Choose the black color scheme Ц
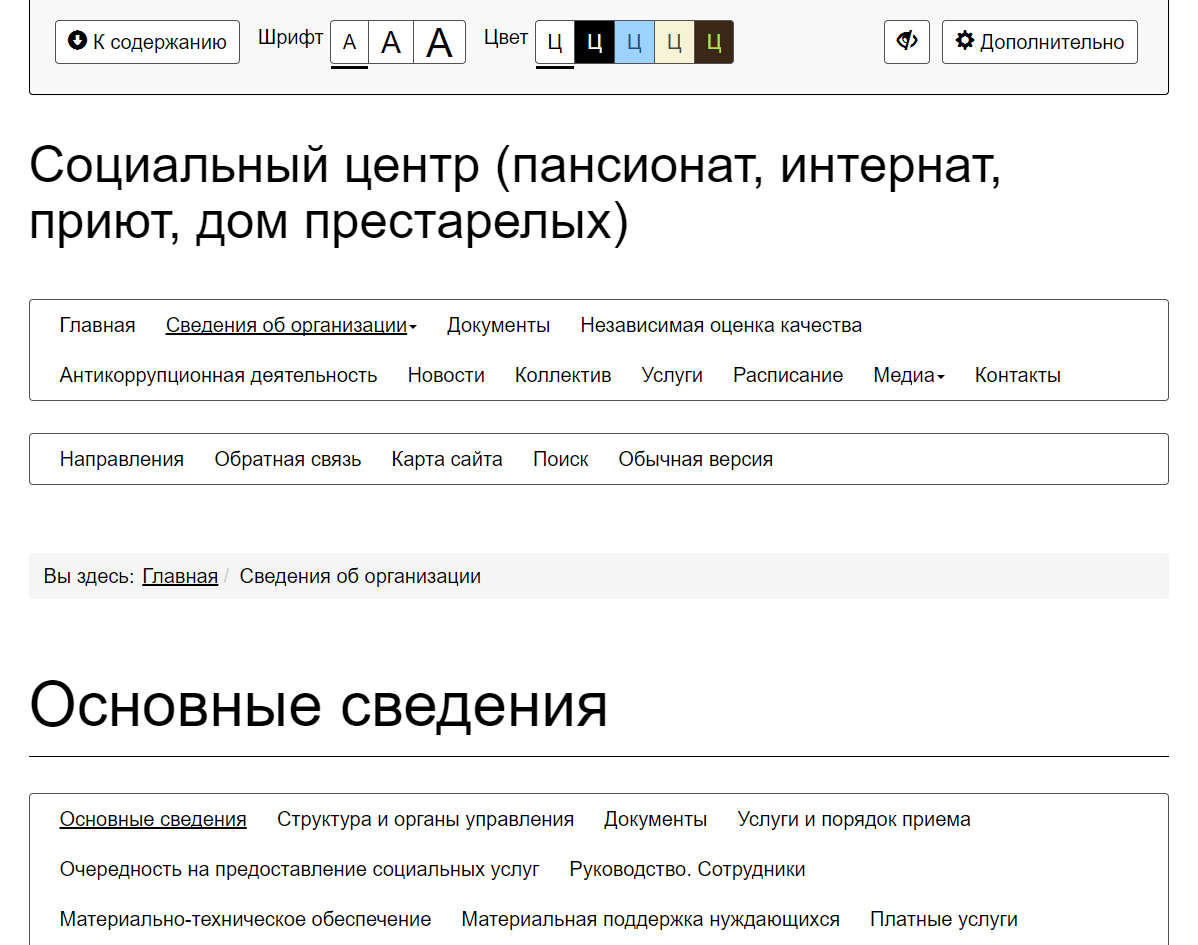This screenshot has height=945, width=1198. [x=594, y=43]
